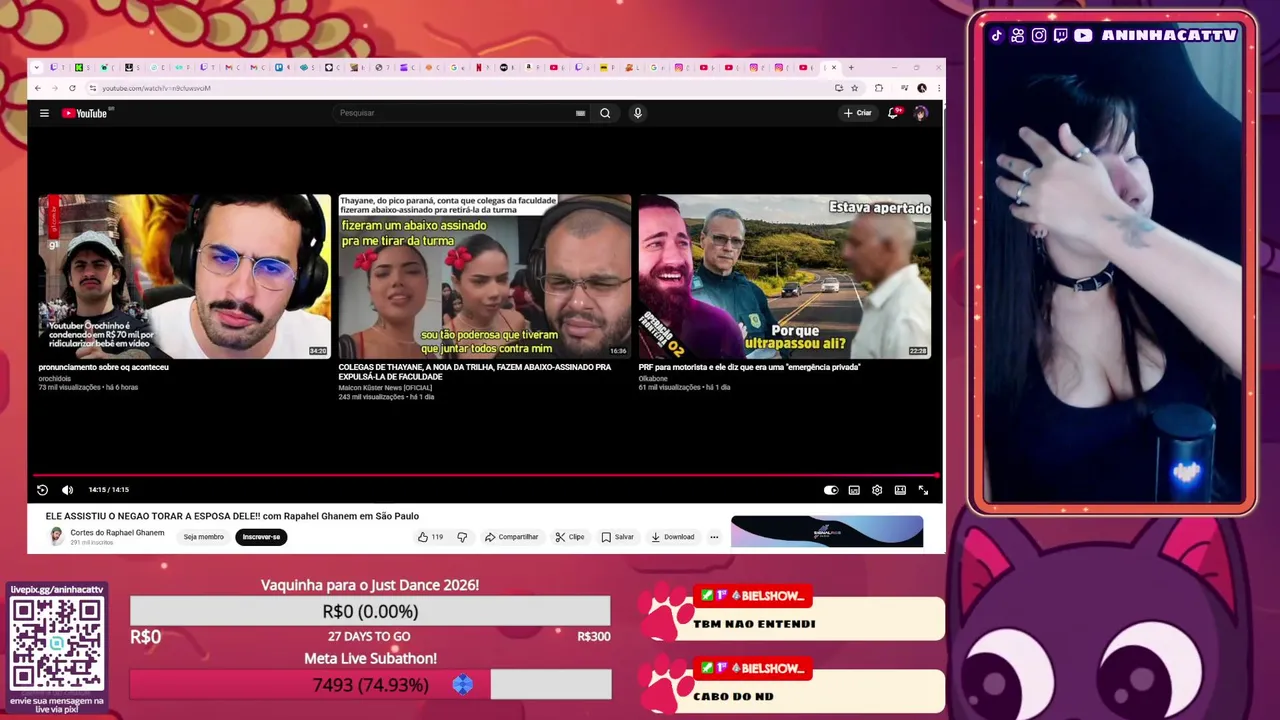Play the Thayane abaixo-assinado suggested video

[484, 276]
